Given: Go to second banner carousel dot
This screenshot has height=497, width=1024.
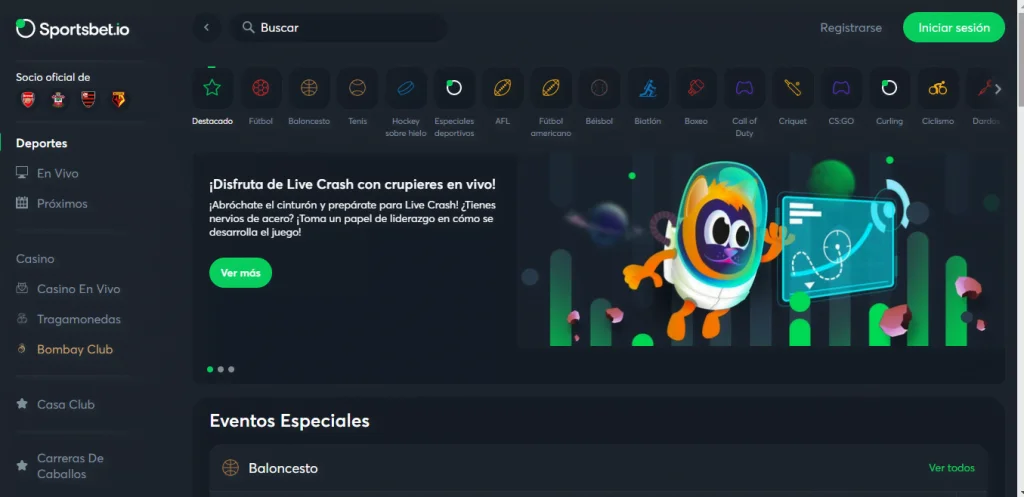Looking at the screenshot, I should pos(221,369).
